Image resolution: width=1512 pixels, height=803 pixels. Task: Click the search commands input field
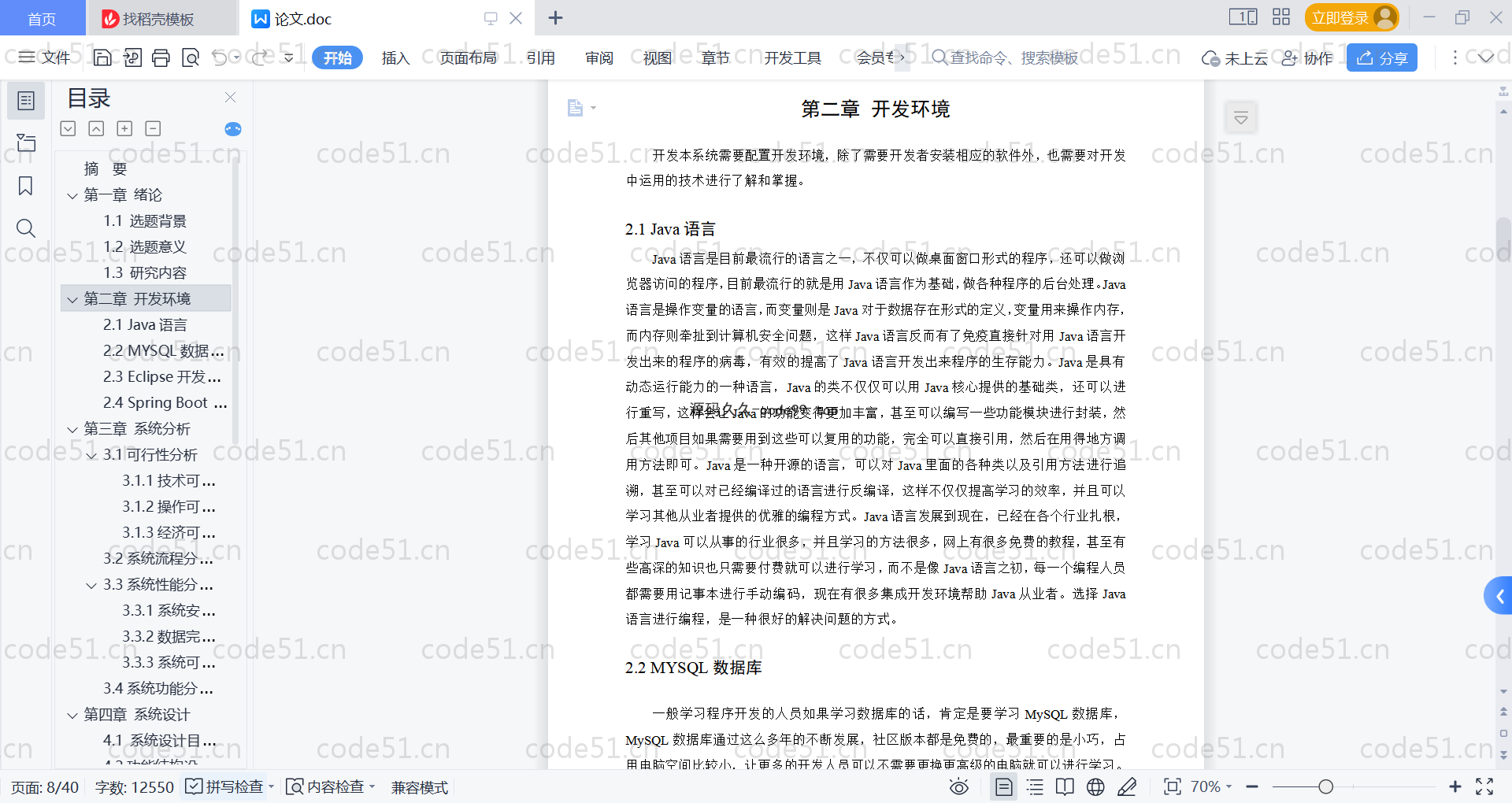(x=1013, y=57)
